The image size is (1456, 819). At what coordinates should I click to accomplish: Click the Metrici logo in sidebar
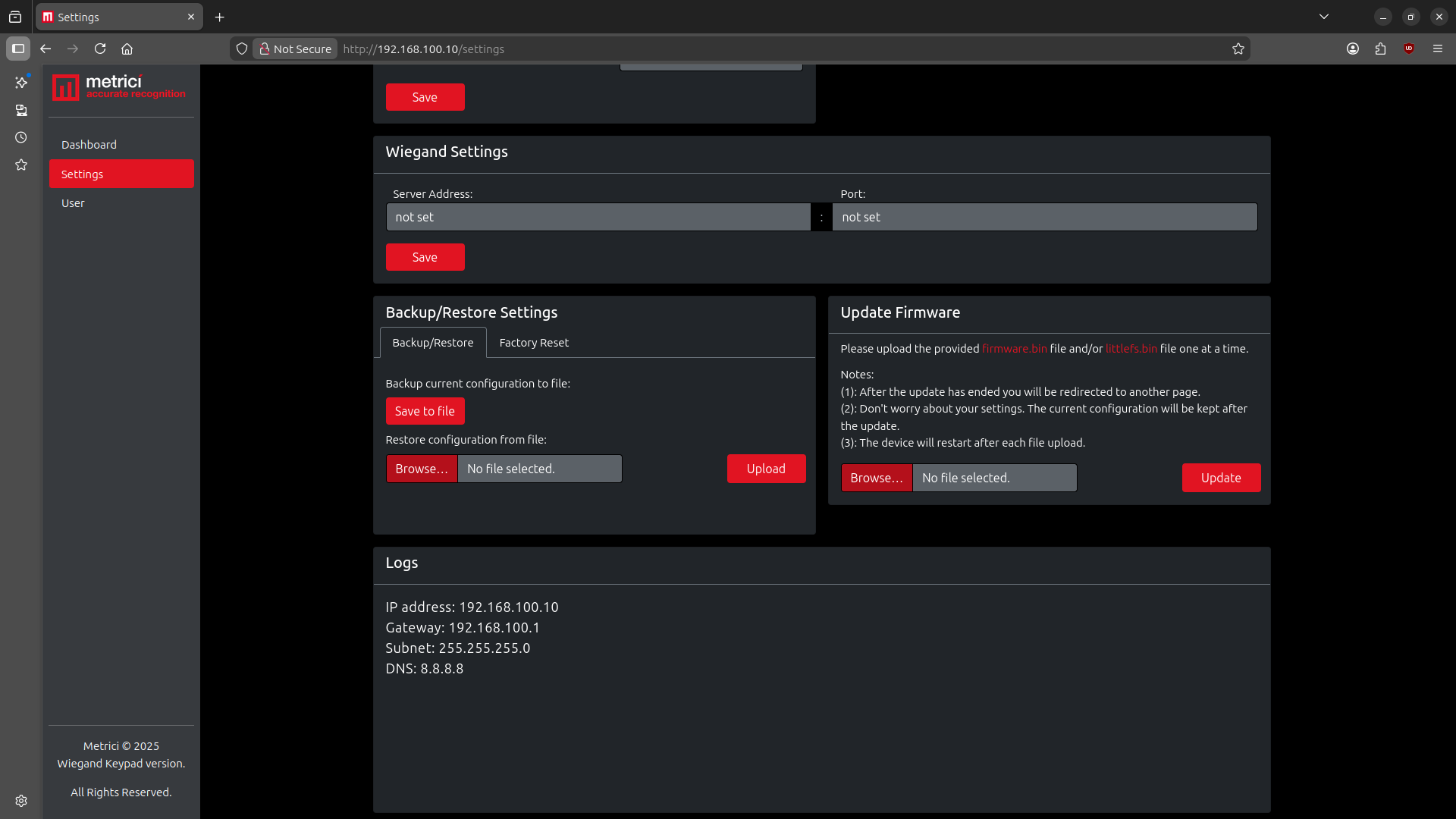119,87
